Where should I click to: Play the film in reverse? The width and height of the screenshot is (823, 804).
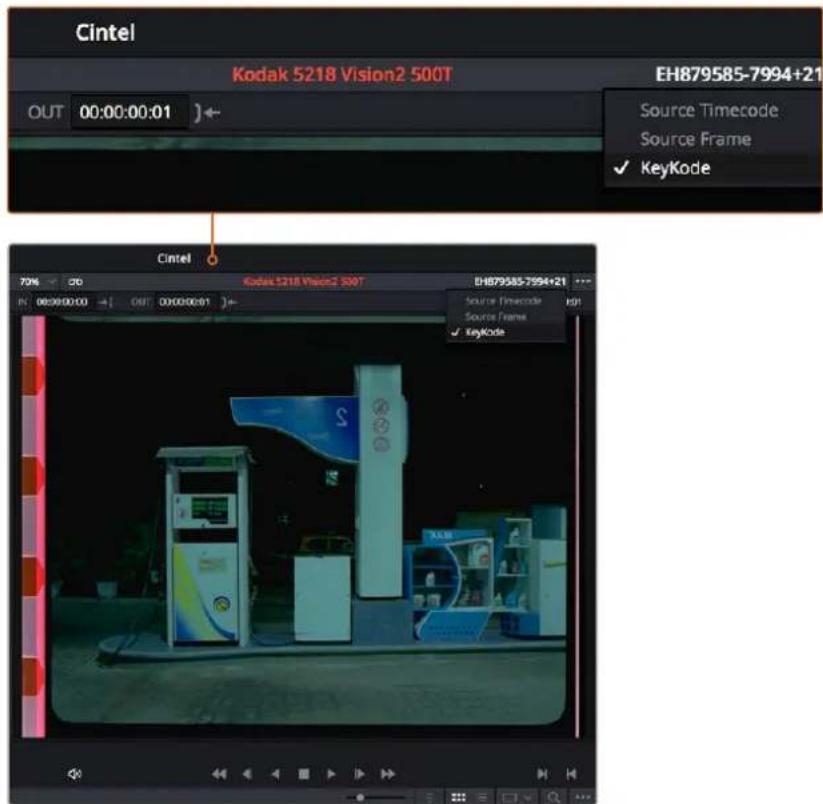click(275, 774)
